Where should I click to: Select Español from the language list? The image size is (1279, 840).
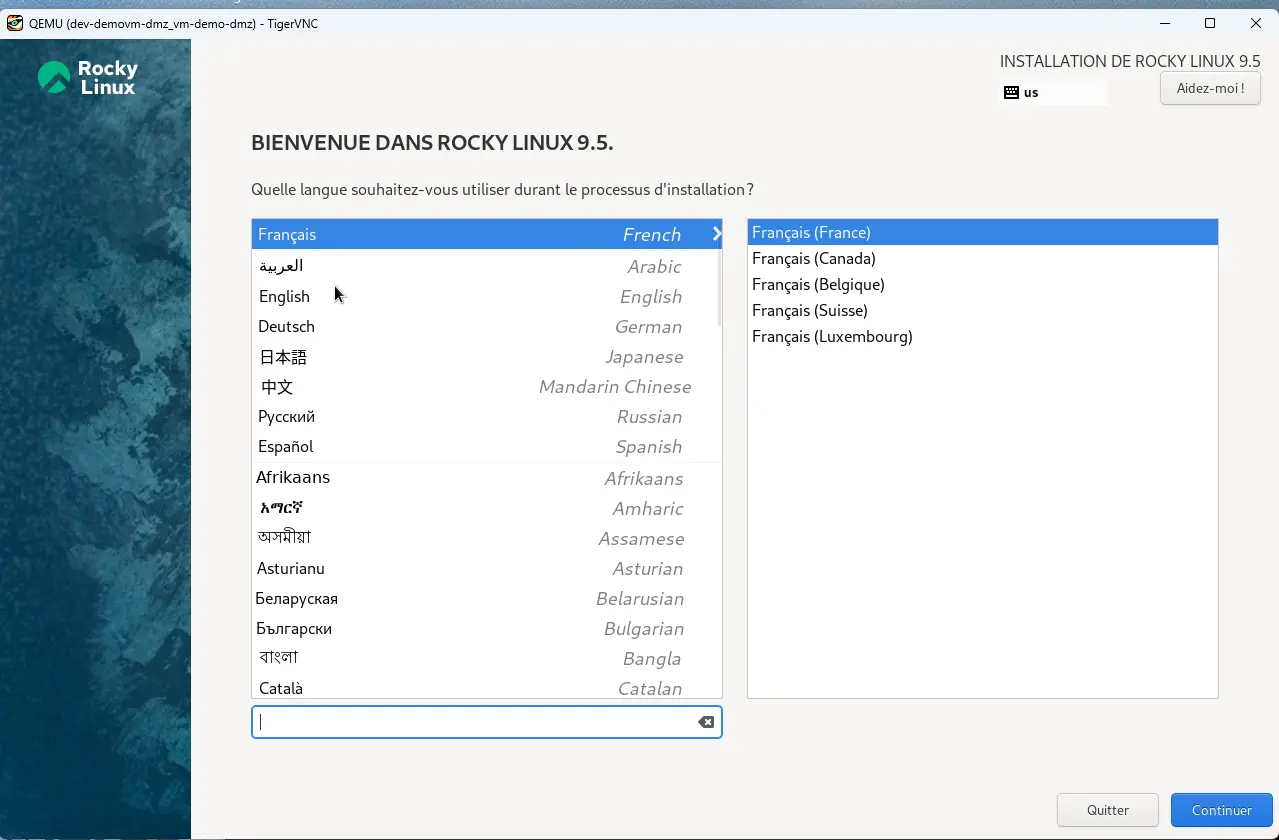click(284, 446)
